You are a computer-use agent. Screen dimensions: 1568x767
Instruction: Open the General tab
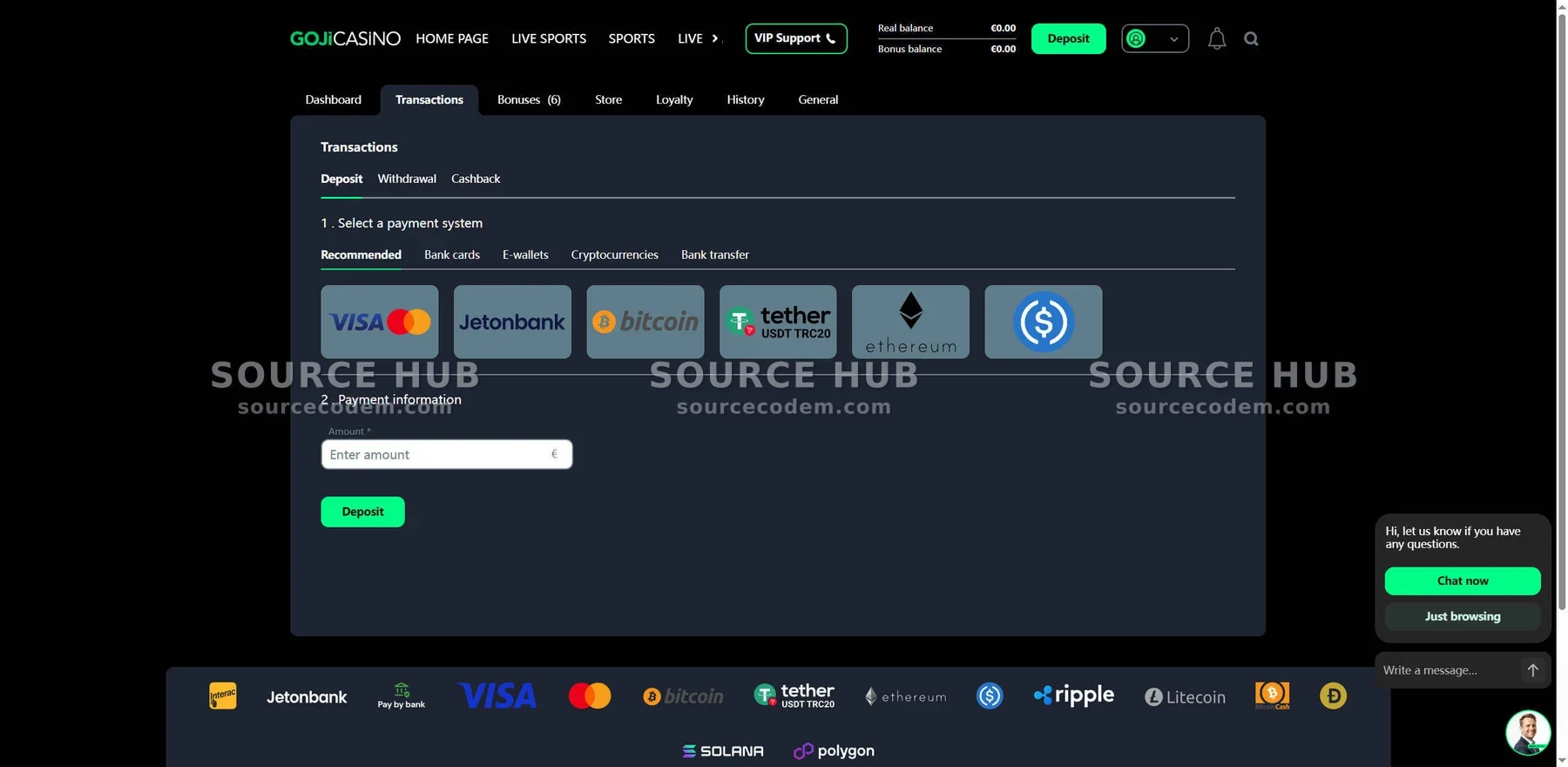[818, 99]
